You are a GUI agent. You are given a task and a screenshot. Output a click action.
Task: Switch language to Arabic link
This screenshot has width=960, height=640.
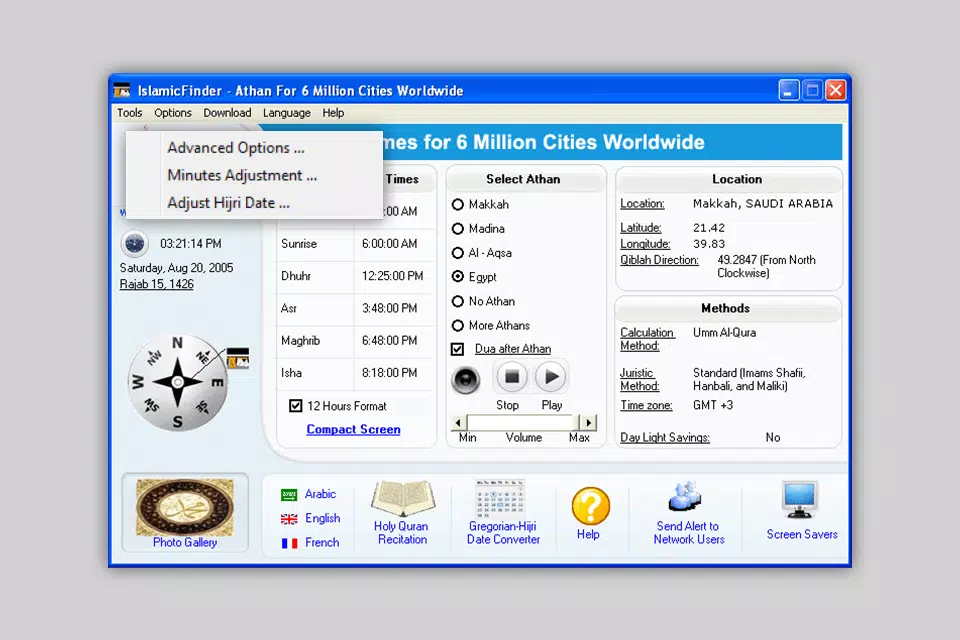point(320,494)
